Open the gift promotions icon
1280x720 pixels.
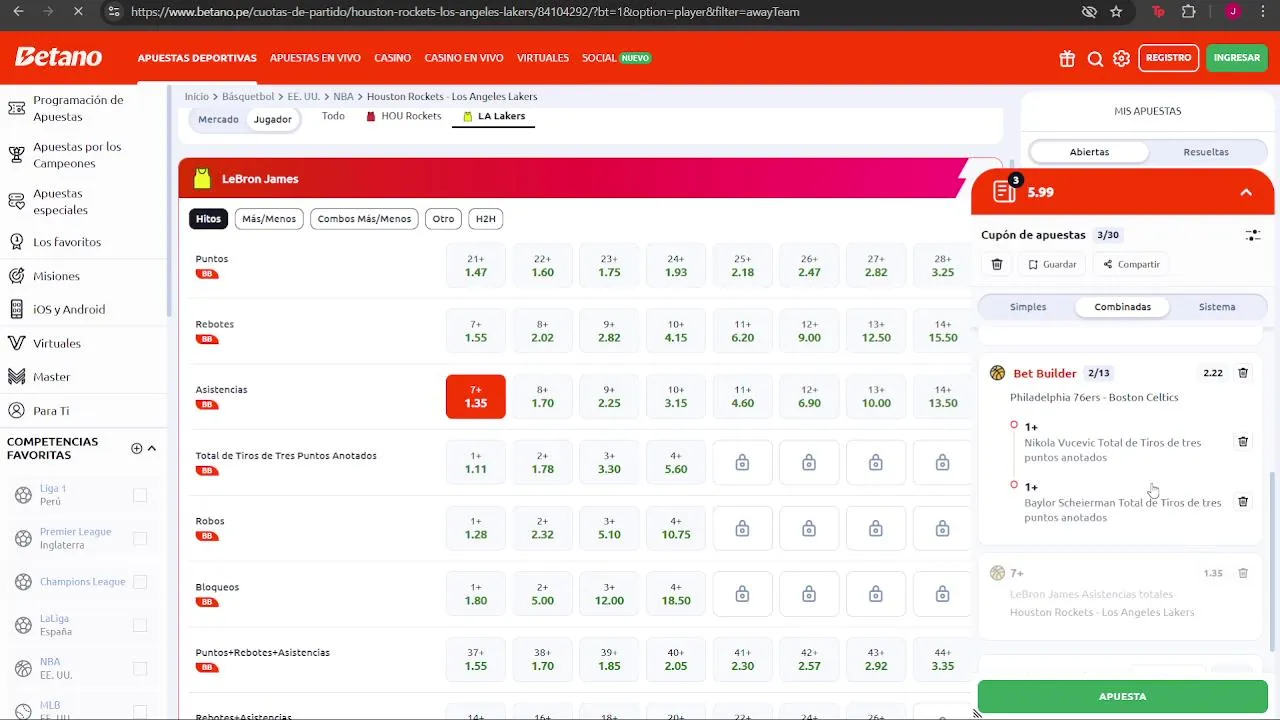point(1067,58)
